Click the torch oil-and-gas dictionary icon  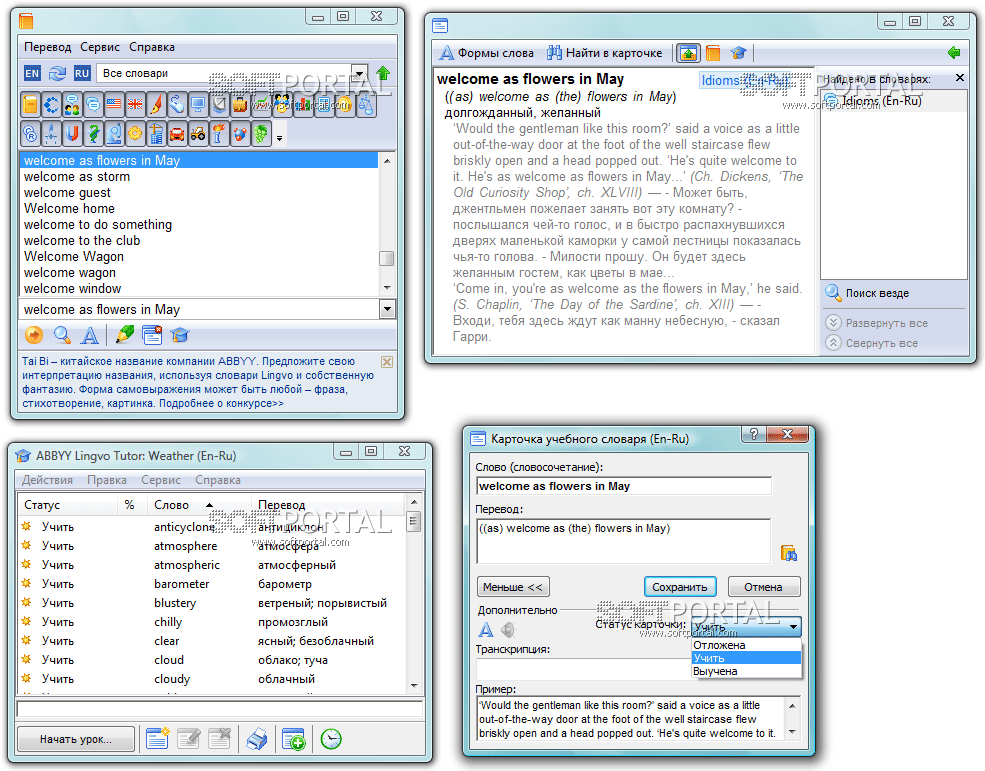click(x=219, y=133)
